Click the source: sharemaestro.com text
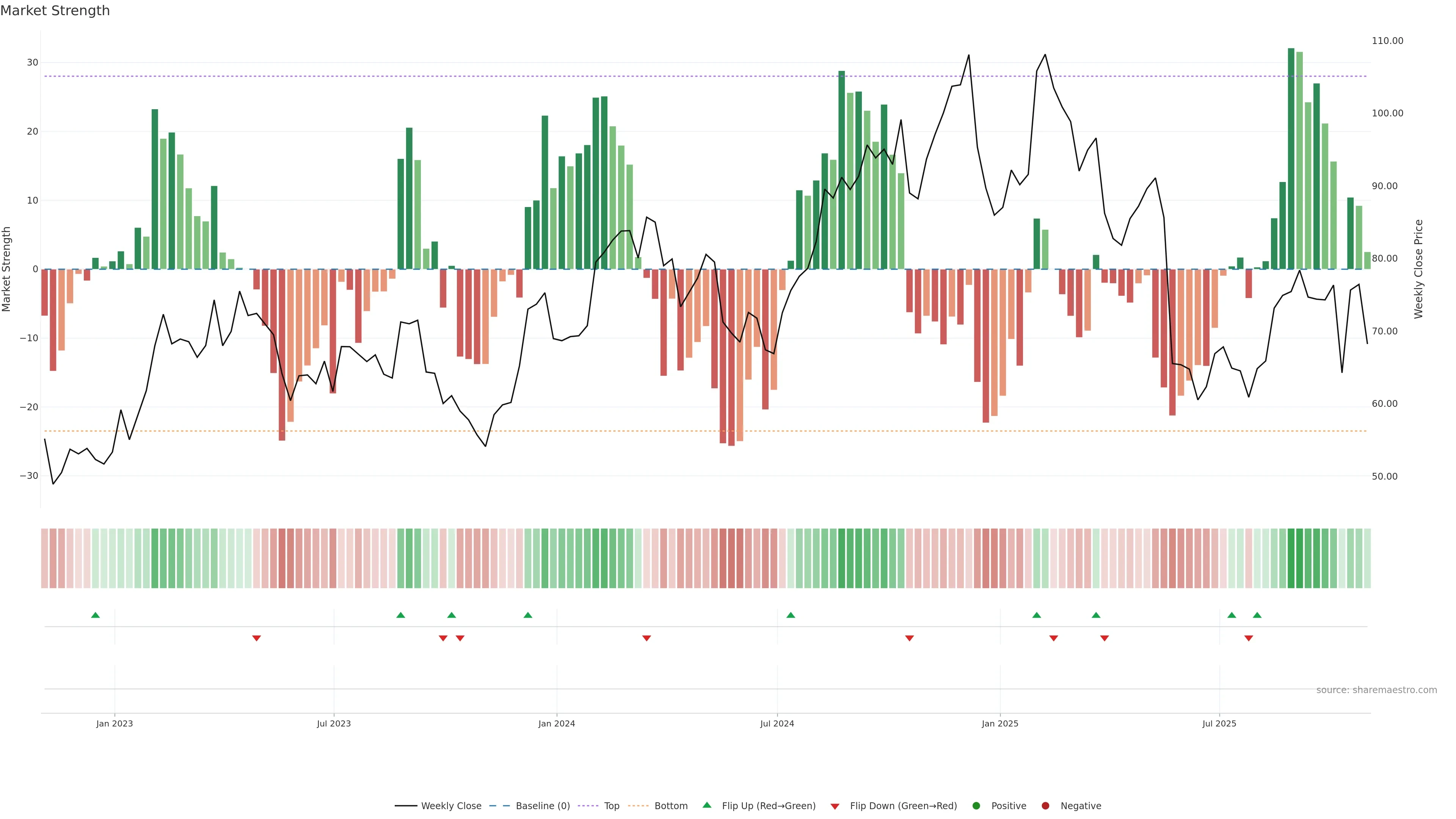 [x=1376, y=690]
